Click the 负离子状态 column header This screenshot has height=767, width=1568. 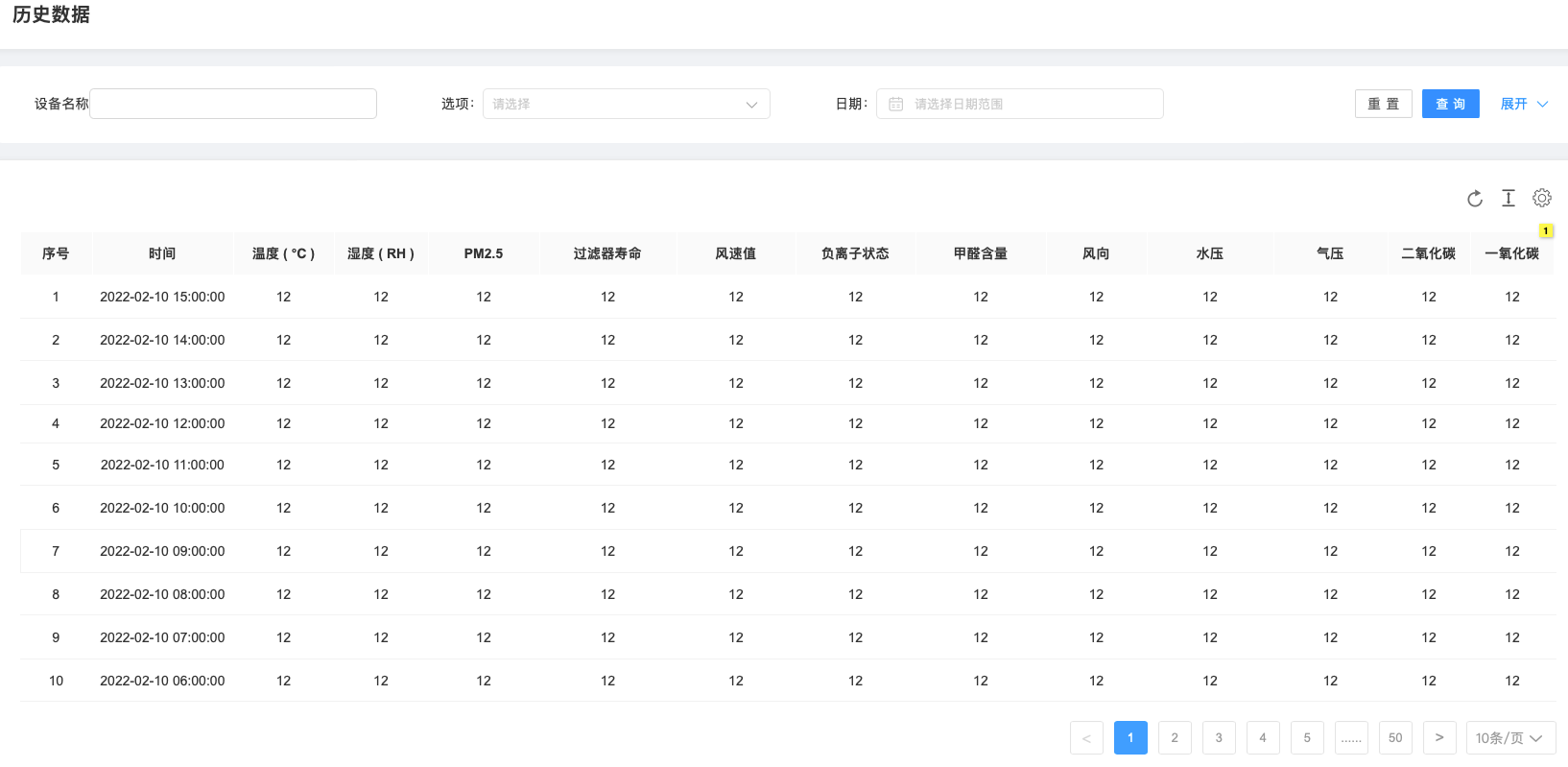pyautogui.click(x=855, y=253)
